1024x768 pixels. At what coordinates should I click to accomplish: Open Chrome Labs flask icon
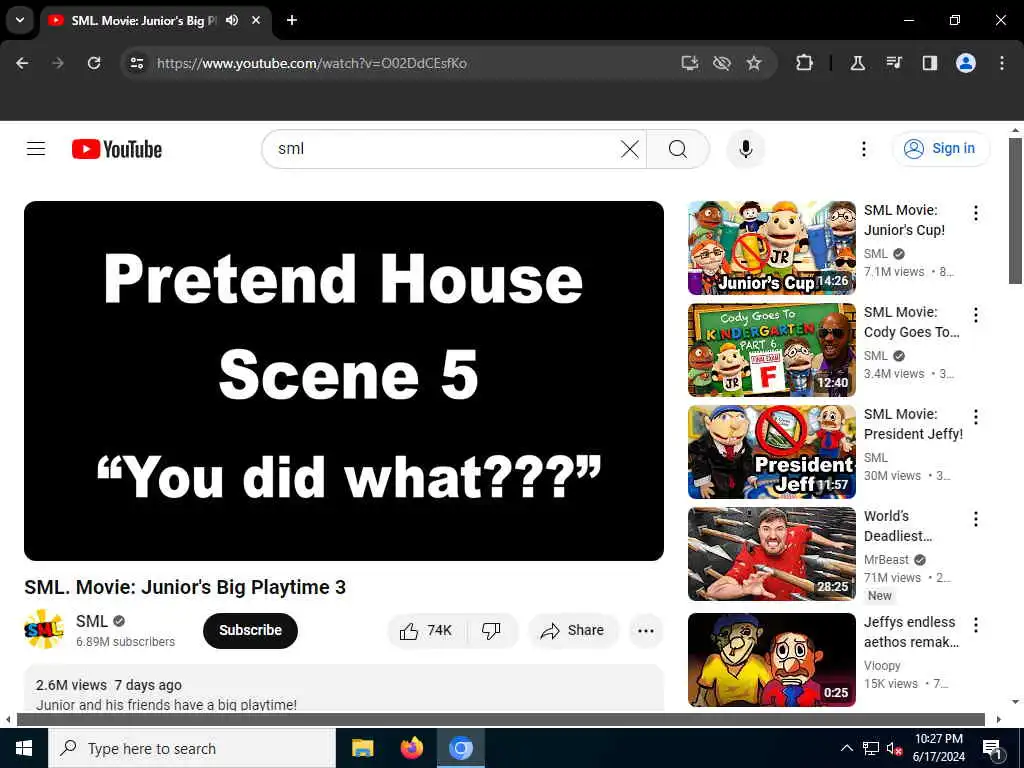857,63
